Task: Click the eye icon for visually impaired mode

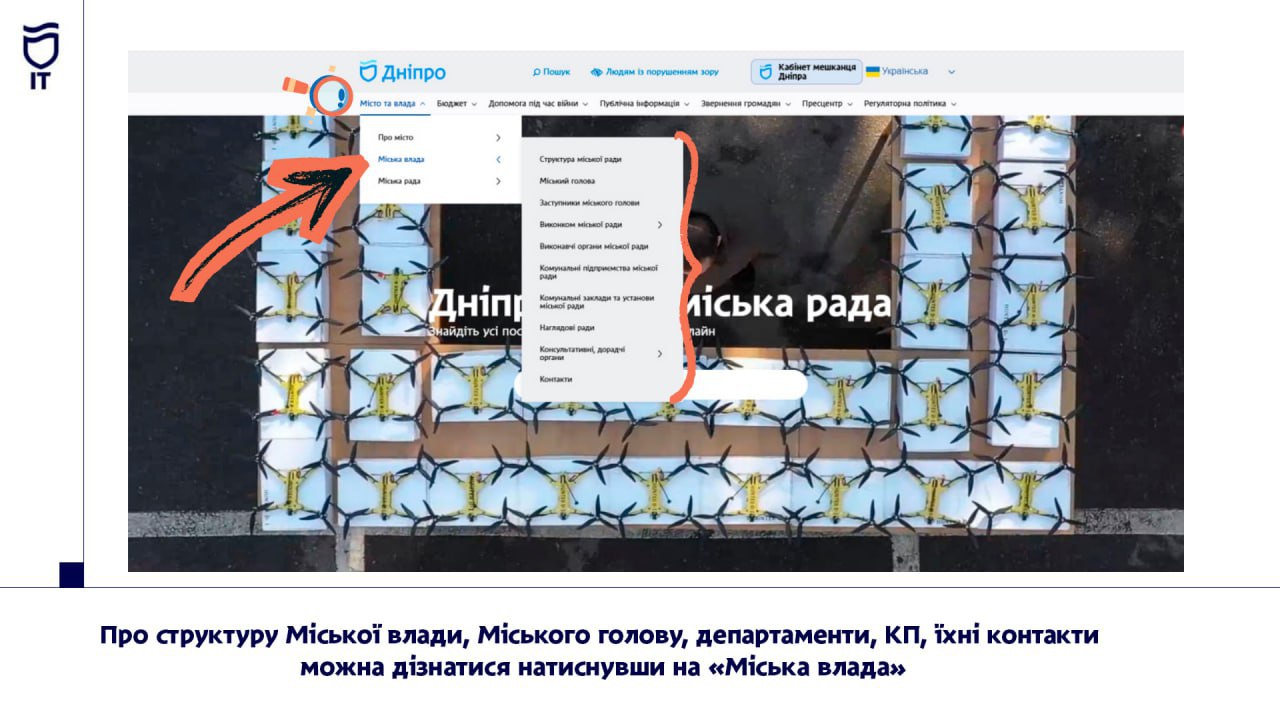Action: [x=596, y=72]
